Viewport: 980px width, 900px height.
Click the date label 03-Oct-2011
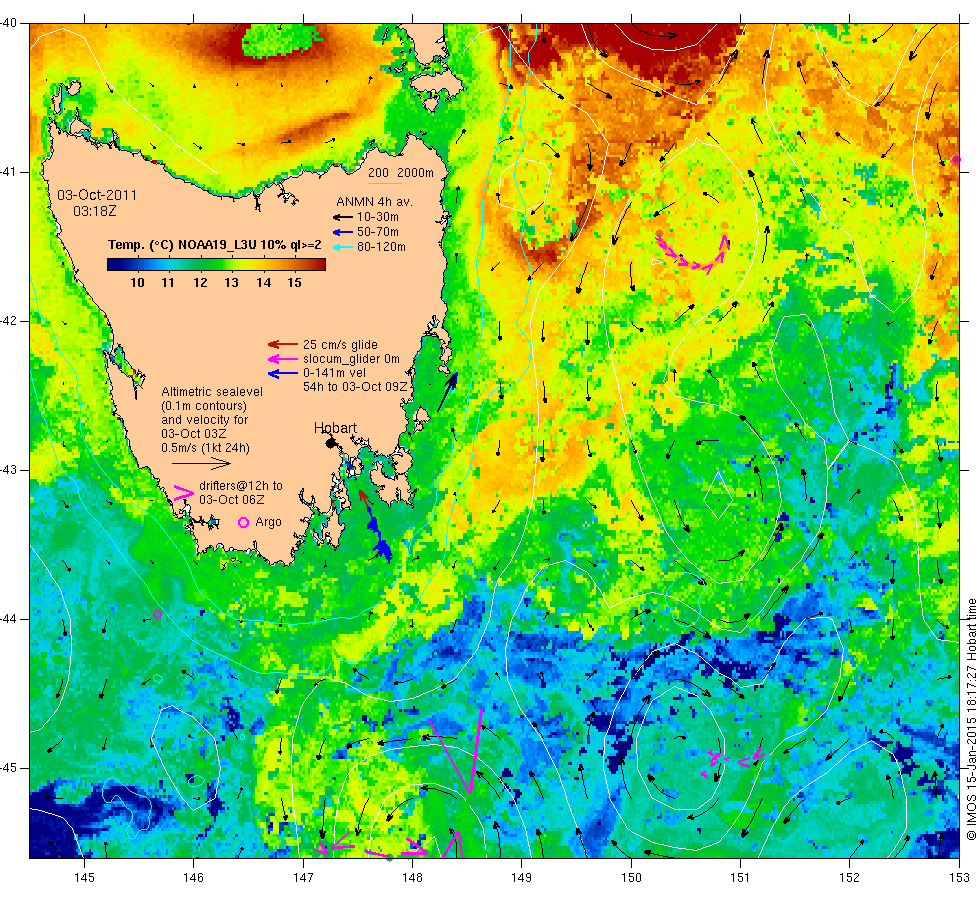point(97,195)
